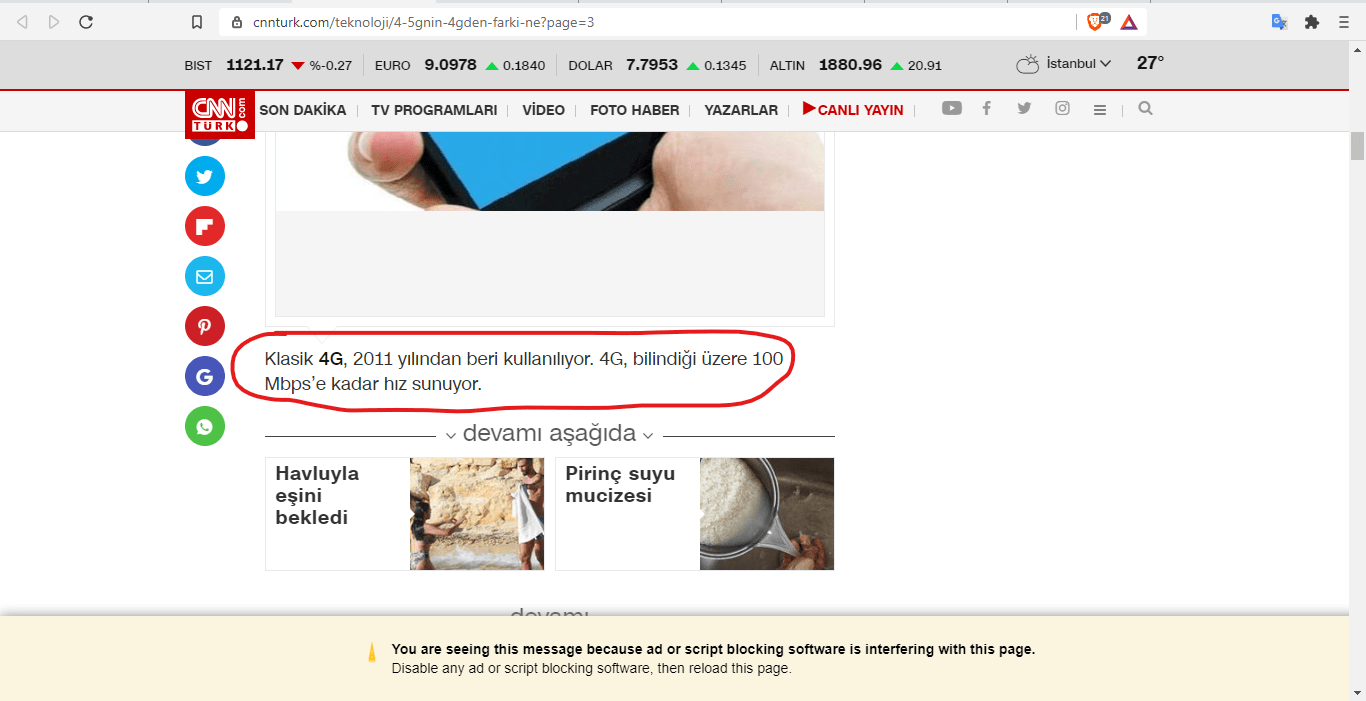
Task: Go forward with the browser forward arrow
Action: pyautogui.click(x=54, y=22)
